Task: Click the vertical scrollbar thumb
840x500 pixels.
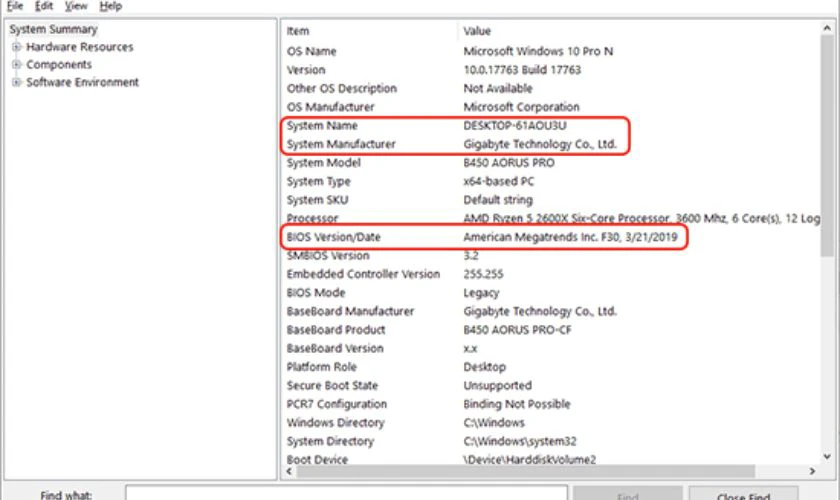Action: [827, 146]
